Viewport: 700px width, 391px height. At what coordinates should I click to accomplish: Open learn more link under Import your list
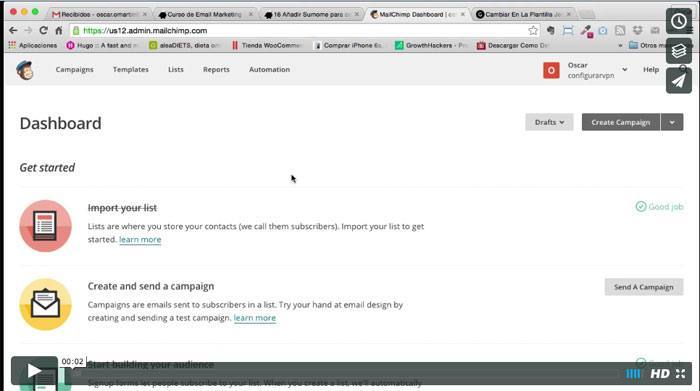point(140,240)
